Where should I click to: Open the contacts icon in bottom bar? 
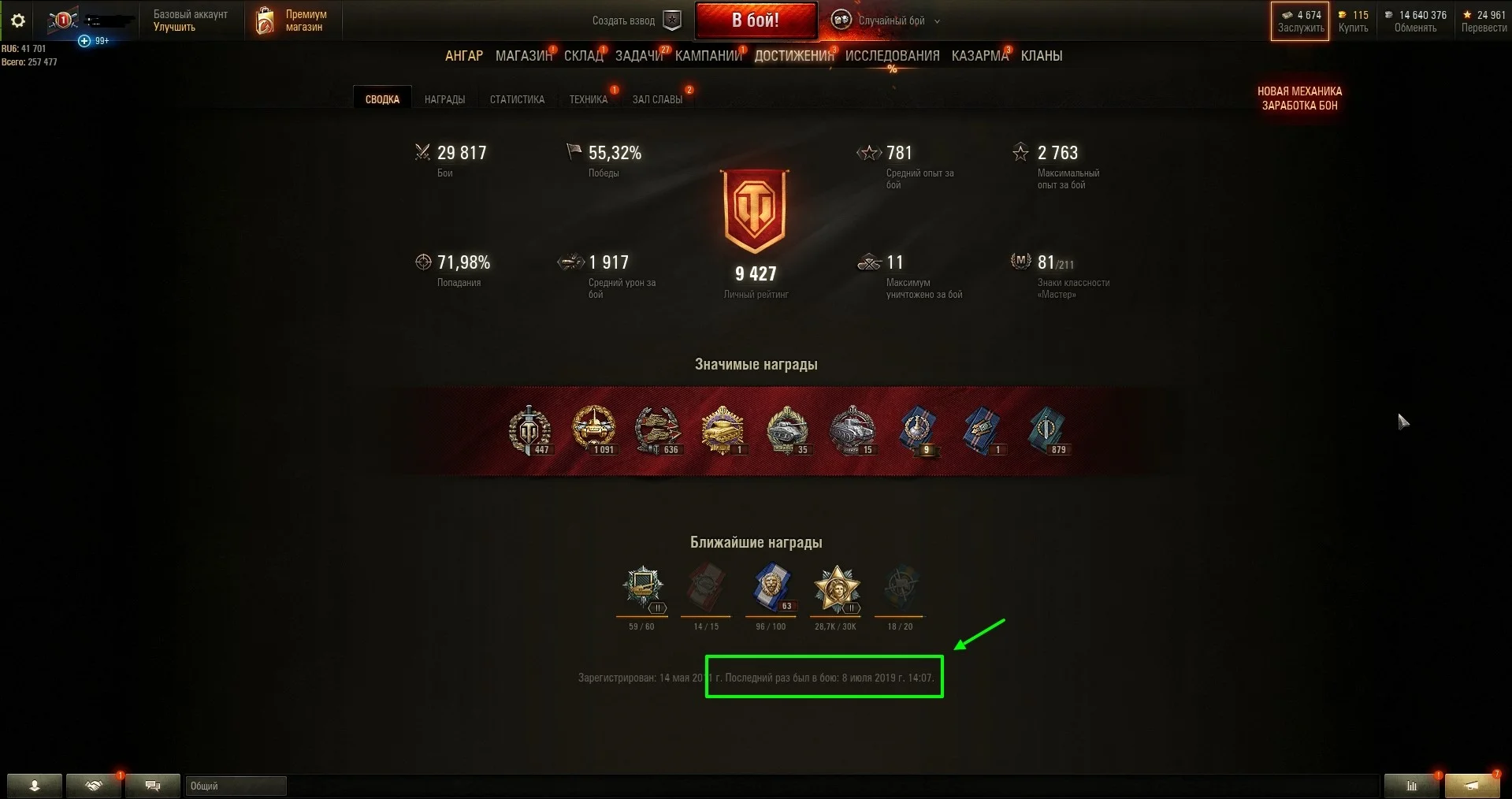35,786
